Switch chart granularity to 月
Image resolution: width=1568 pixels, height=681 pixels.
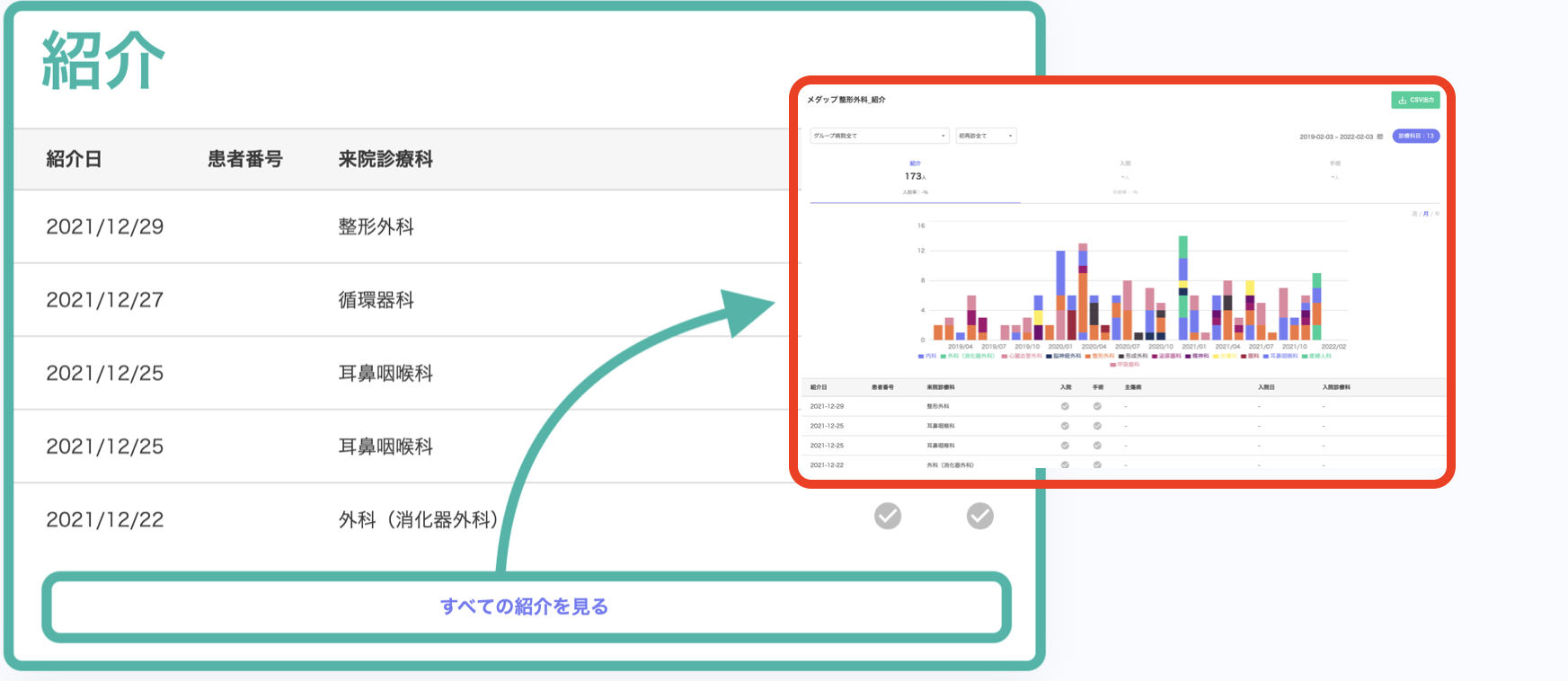coord(1426,214)
